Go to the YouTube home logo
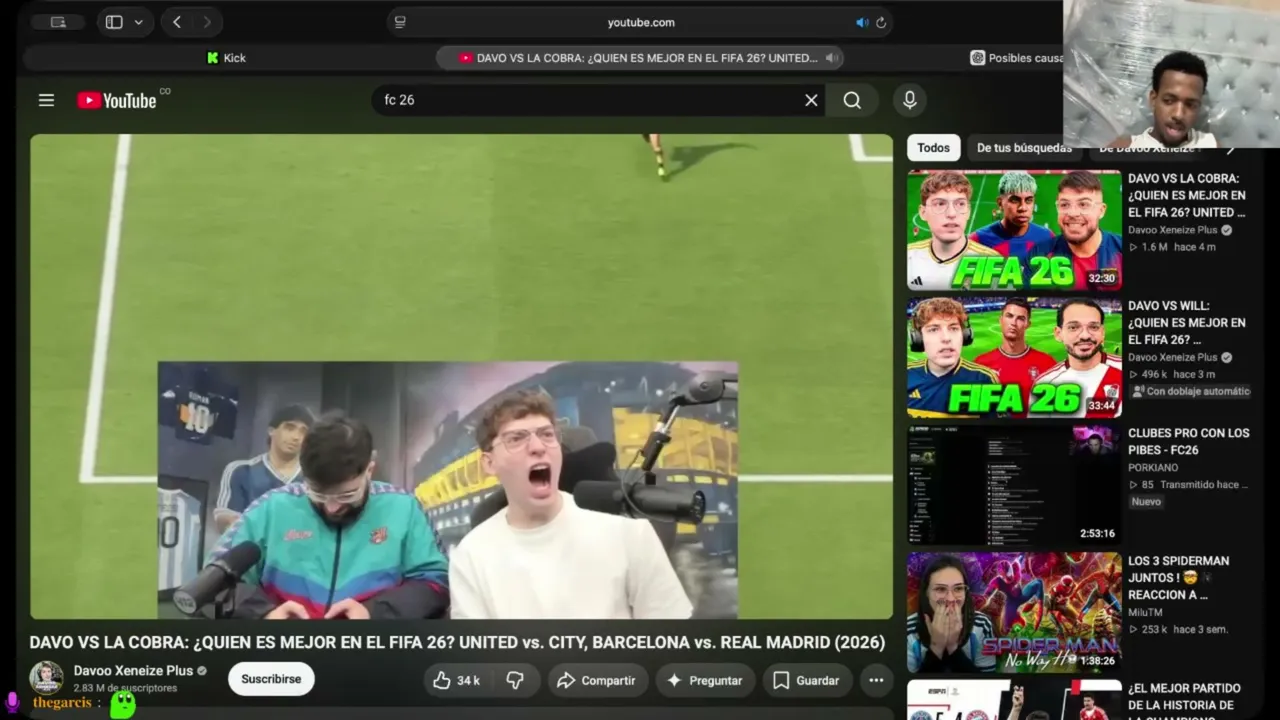The width and height of the screenshot is (1280, 720). (117, 100)
